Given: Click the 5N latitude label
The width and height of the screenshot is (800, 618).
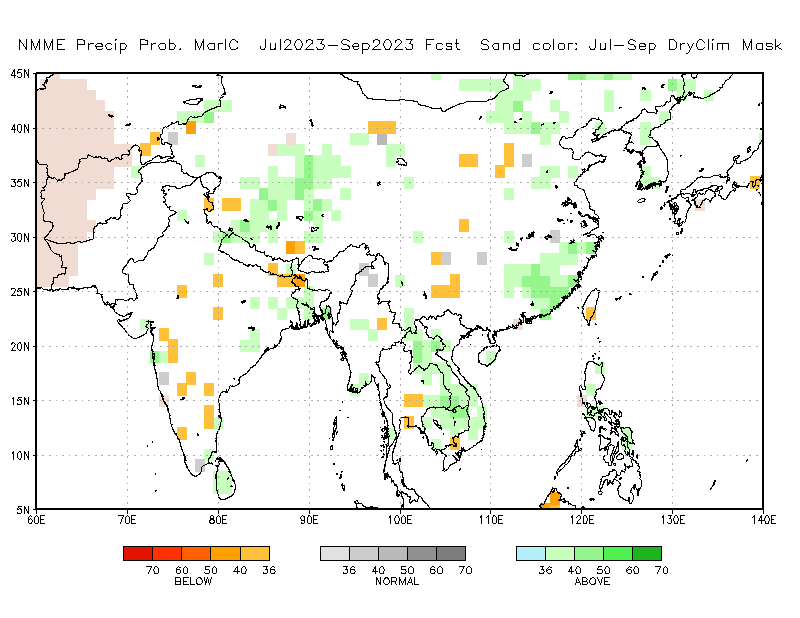Looking at the screenshot, I should point(22,509).
